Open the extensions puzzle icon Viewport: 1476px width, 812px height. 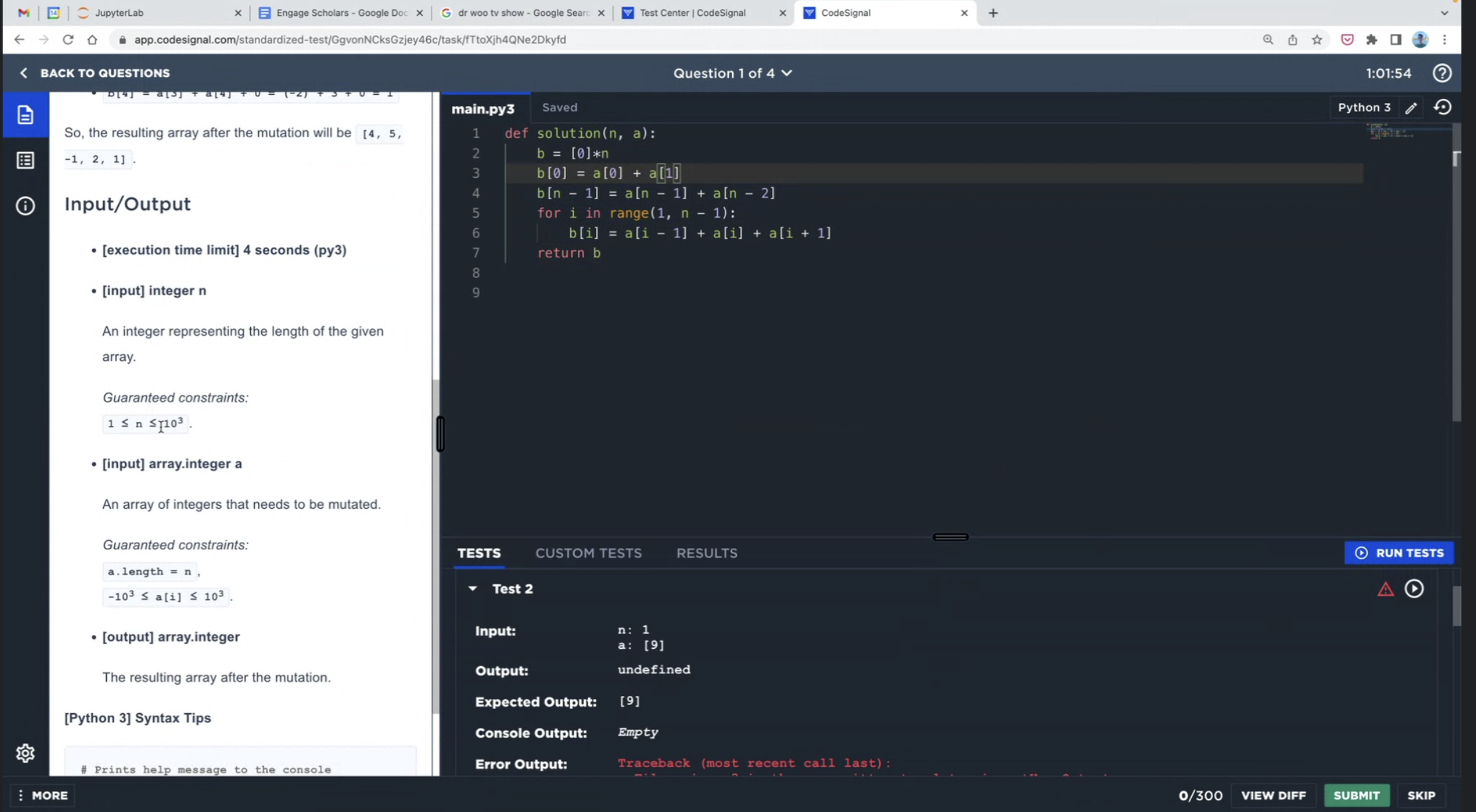point(1372,40)
